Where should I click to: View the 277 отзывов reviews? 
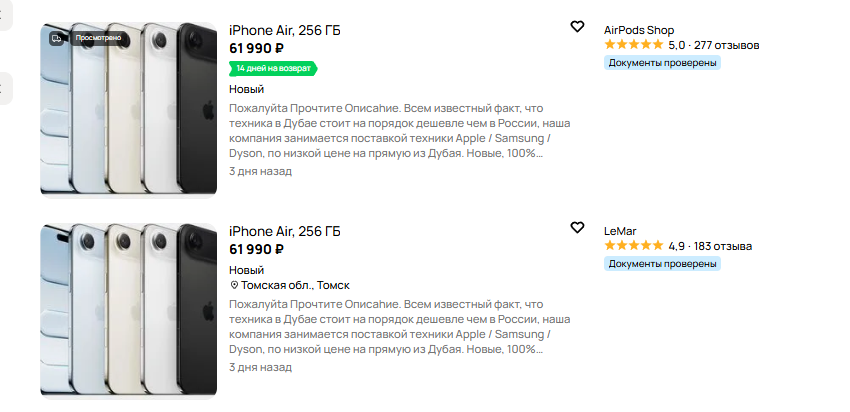pyautogui.click(x=726, y=45)
